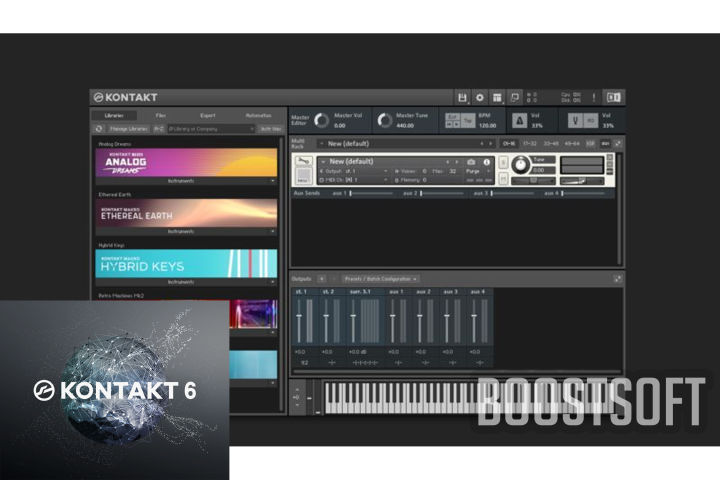Click the Manage Libraries button
Image resolution: width=720 pixels, height=480 pixels.
(x=129, y=129)
